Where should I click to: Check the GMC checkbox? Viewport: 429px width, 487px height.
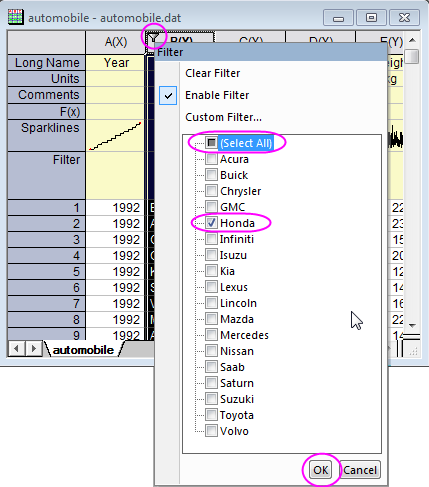(x=211, y=207)
